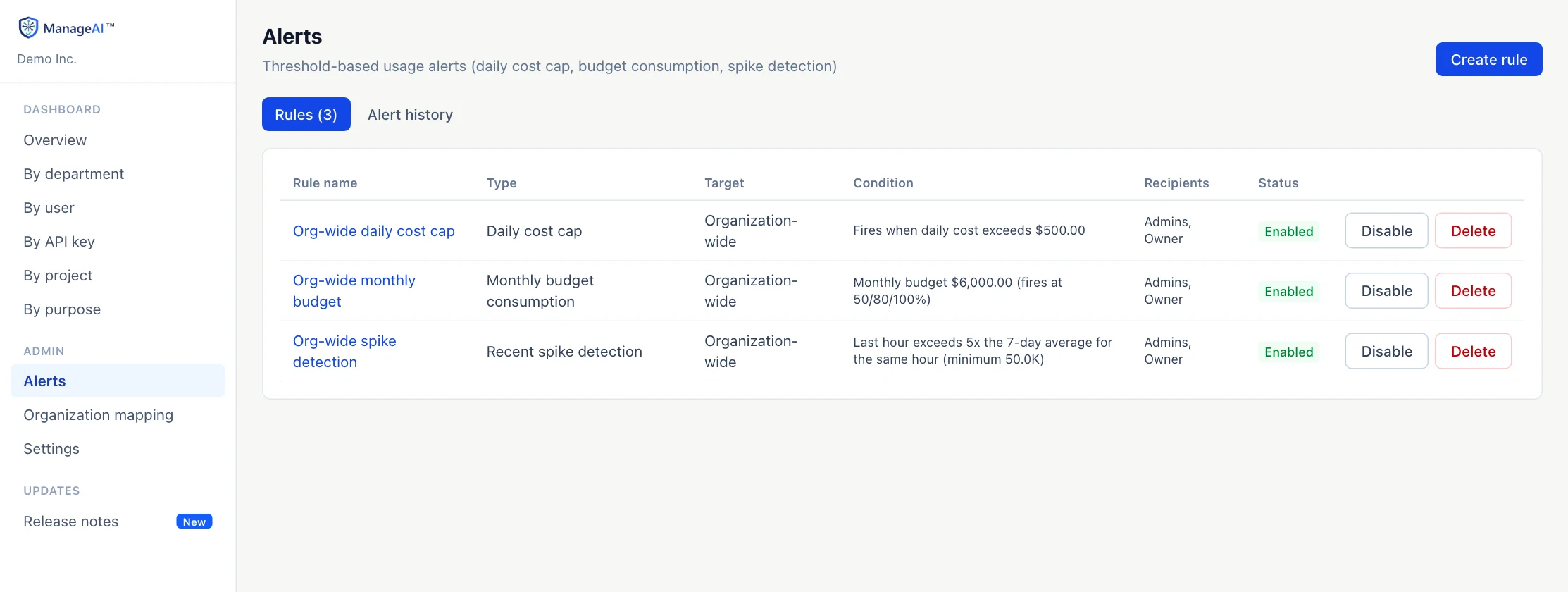The height and width of the screenshot is (592, 1568).
Task: Disable the Org-wide daily cost cap rule
Action: pos(1386,230)
